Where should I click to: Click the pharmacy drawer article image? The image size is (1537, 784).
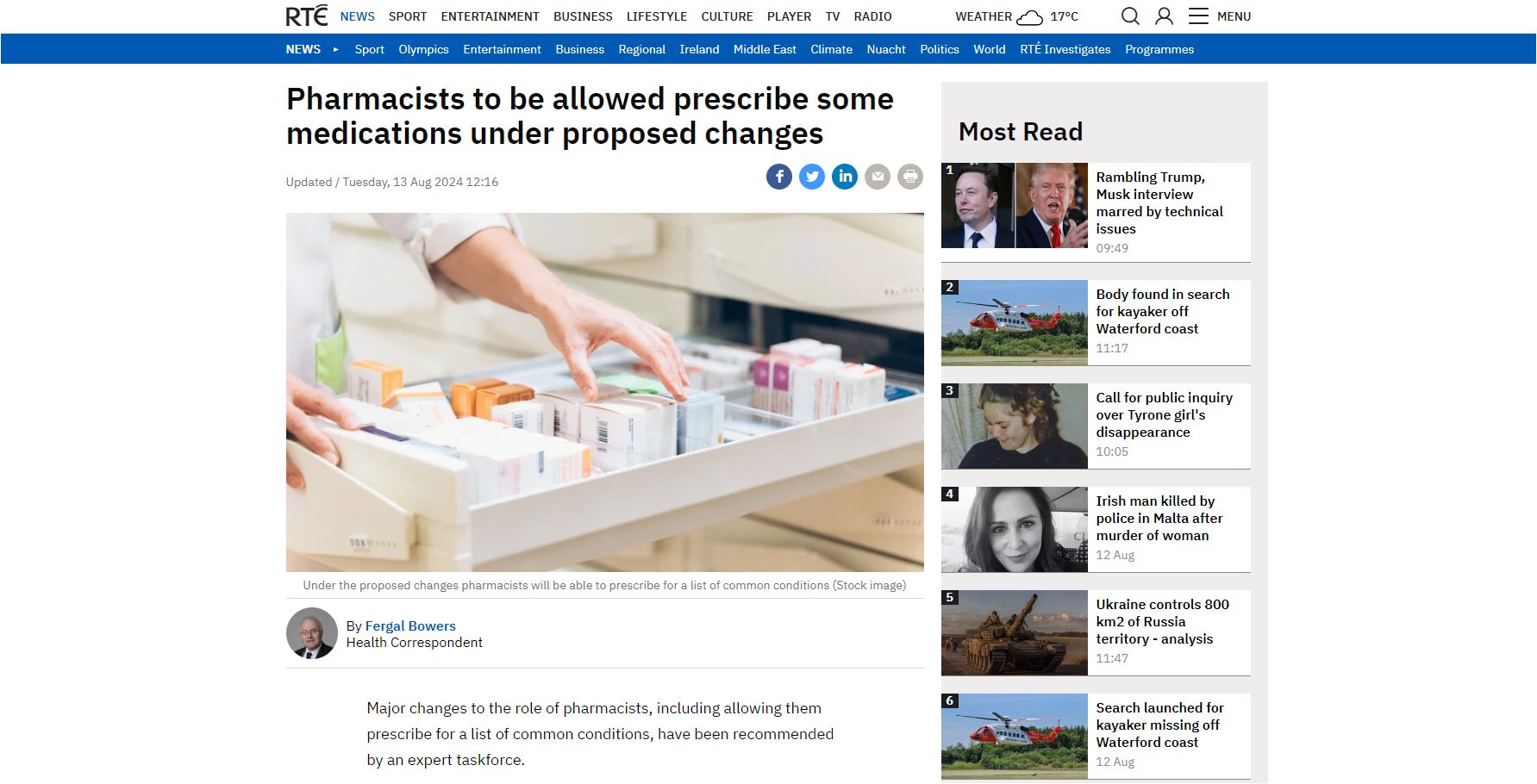pos(605,393)
